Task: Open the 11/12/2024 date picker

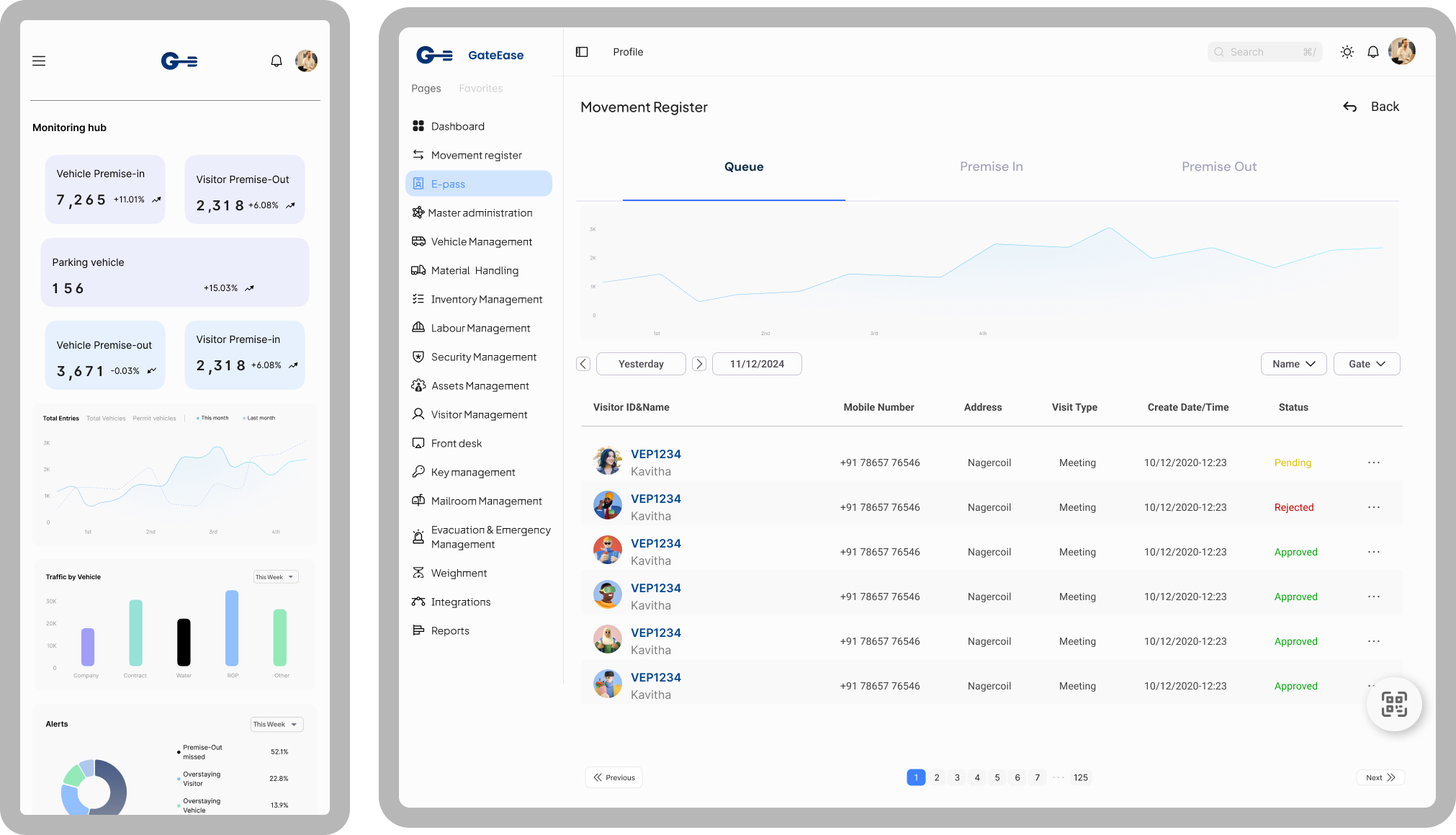Action: click(x=757, y=364)
